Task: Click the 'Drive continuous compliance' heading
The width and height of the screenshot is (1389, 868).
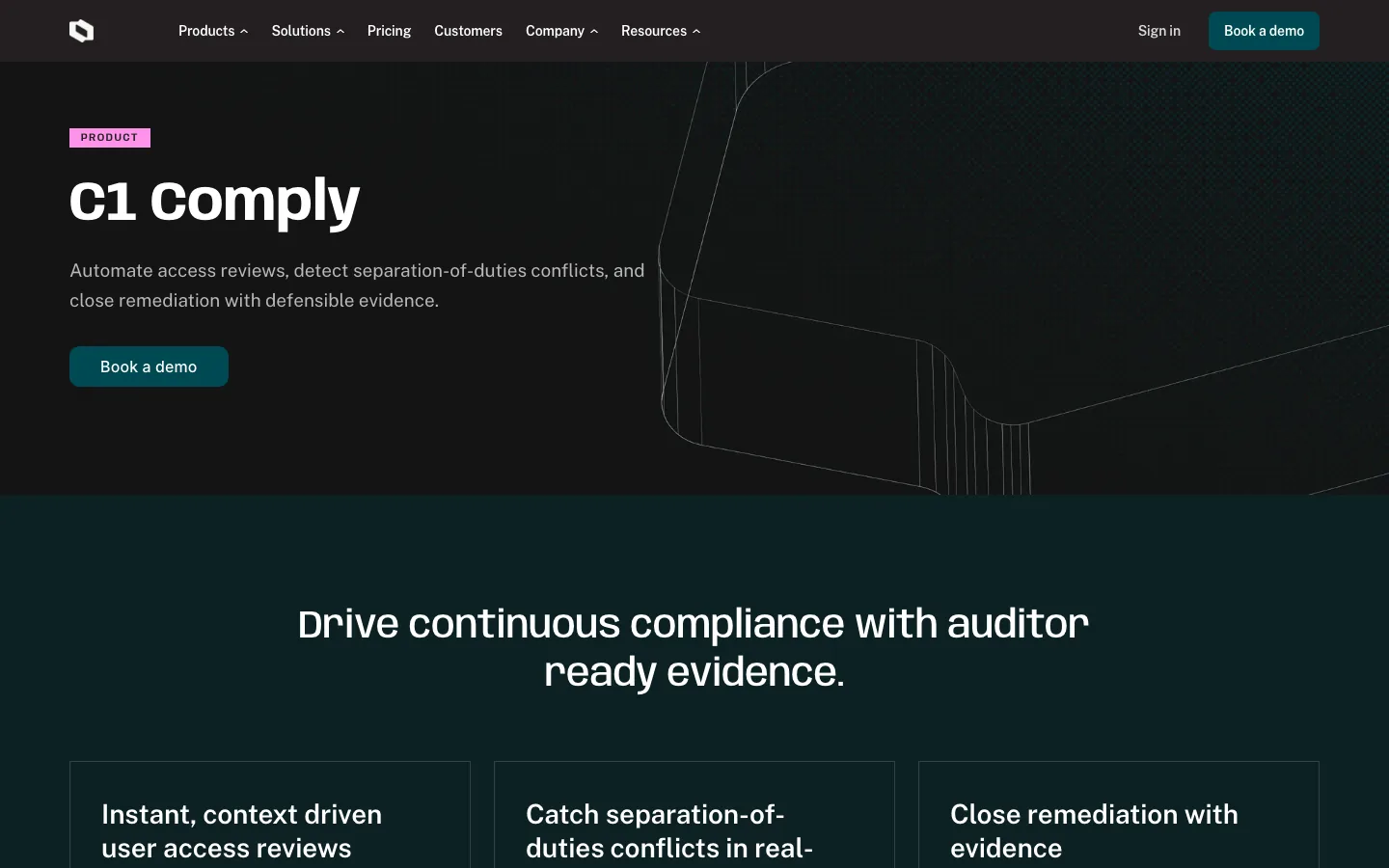Action: [694, 647]
